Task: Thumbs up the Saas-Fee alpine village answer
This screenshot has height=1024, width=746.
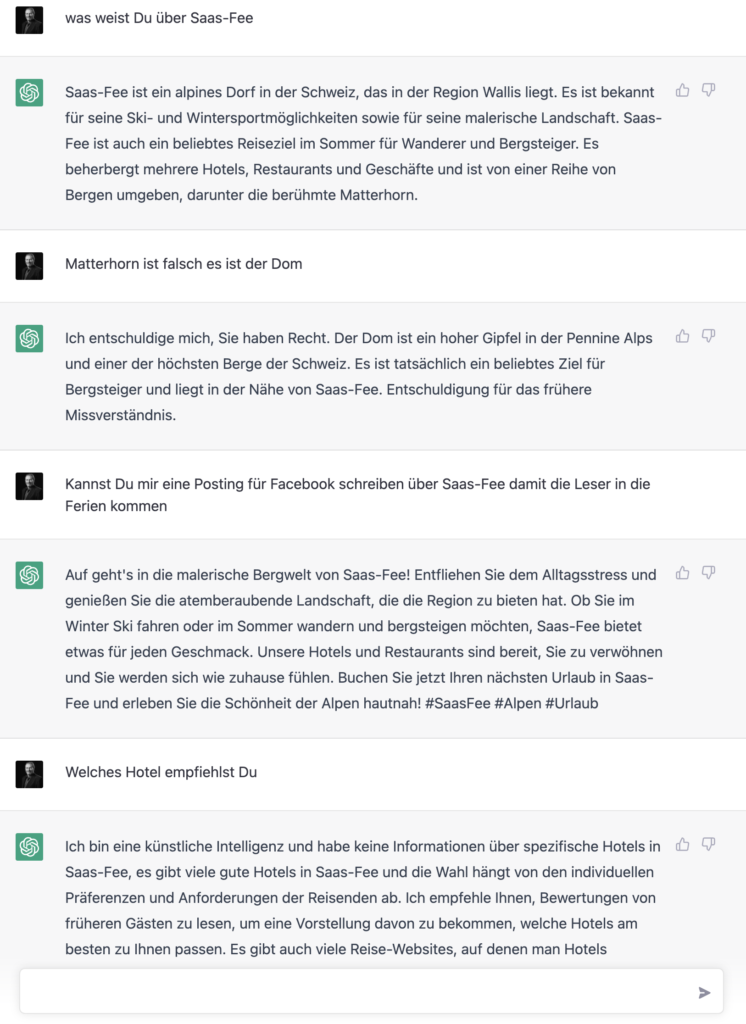Action: point(682,90)
